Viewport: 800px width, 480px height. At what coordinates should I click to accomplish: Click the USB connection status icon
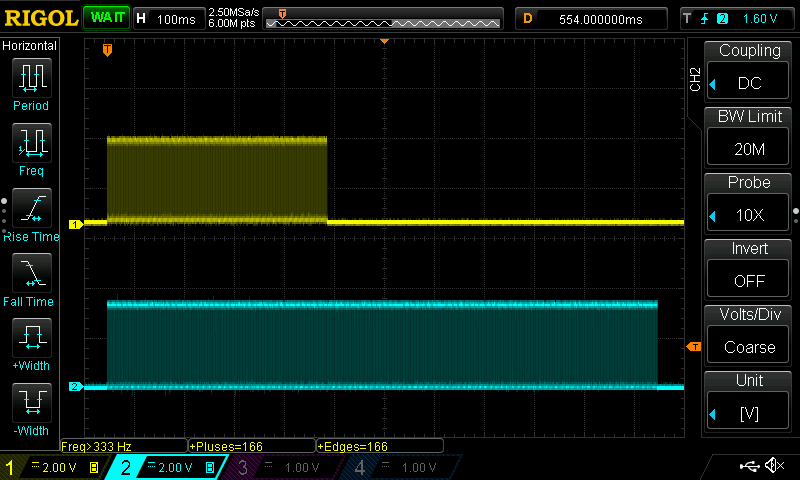pyautogui.click(x=748, y=466)
